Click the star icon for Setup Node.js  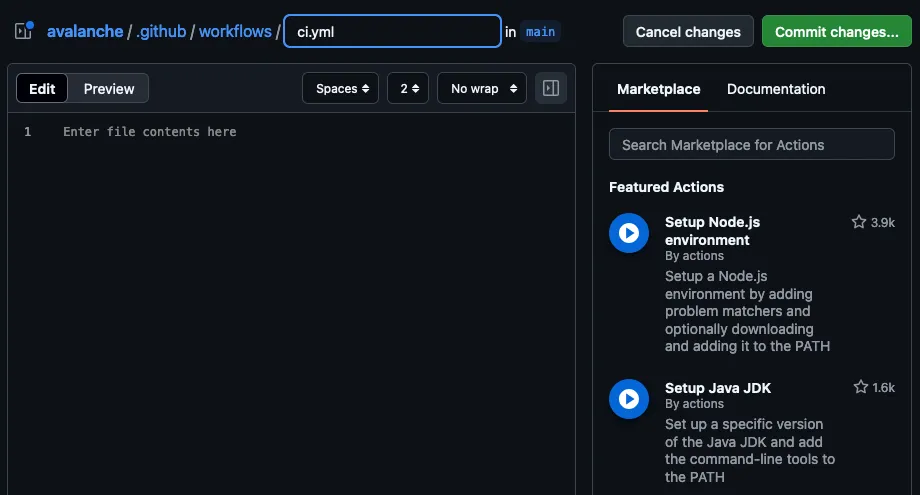pyautogui.click(x=859, y=222)
